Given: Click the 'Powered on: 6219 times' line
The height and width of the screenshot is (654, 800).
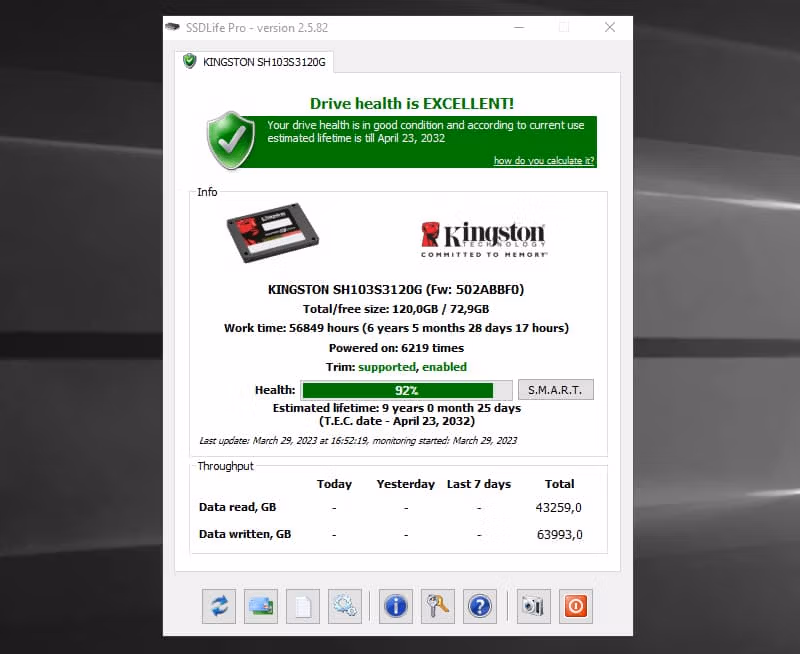Looking at the screenshot, I should [x=396, y=348].
